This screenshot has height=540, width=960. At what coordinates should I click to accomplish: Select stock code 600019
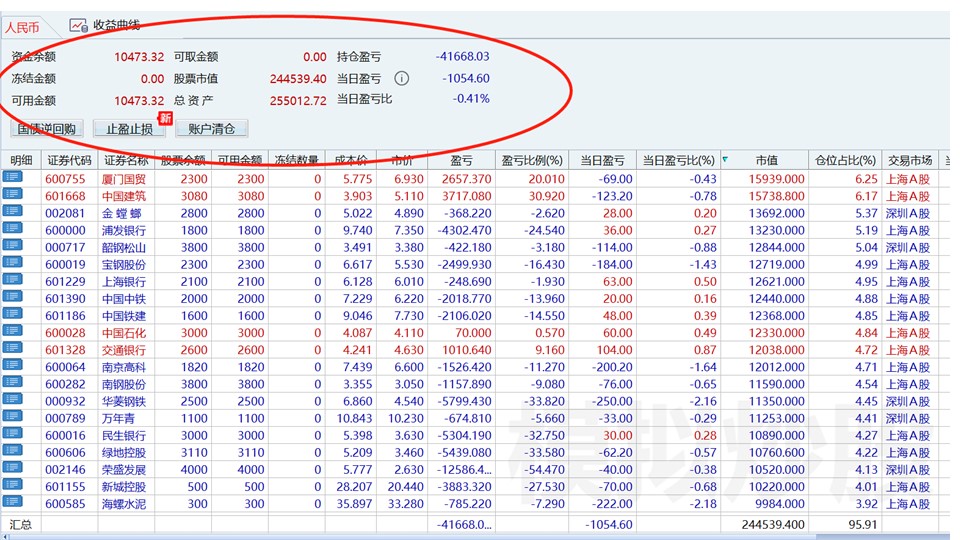pyautogui.click(x=66, y=264)
